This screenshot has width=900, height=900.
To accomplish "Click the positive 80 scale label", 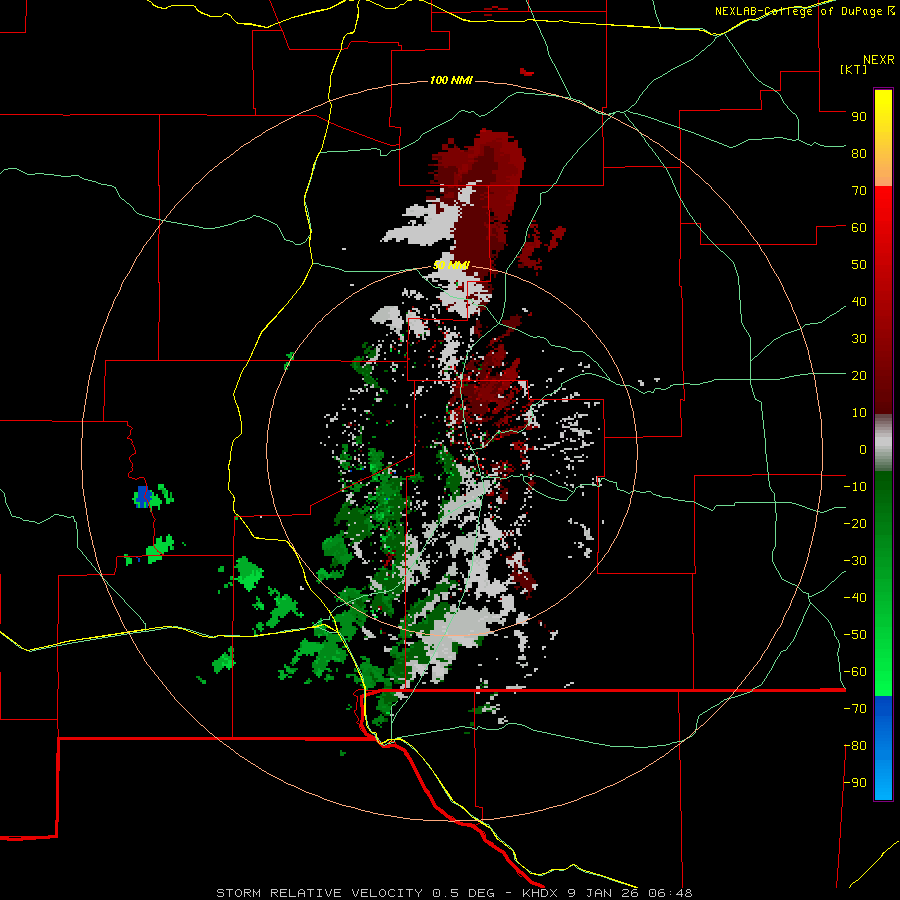I will (x=859, y=154).
